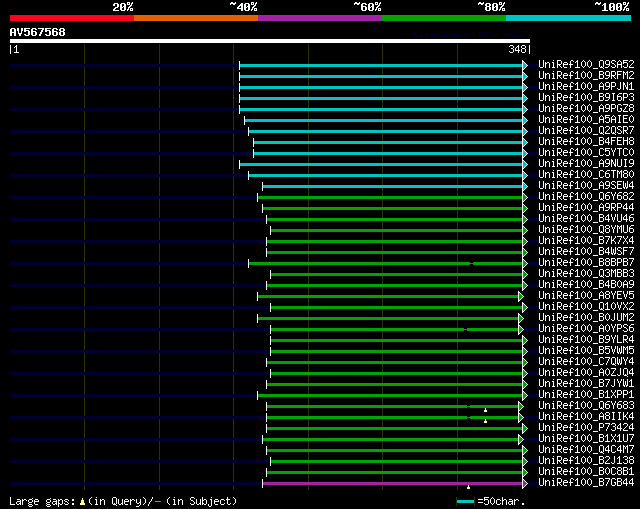This screenshot has height=509, width=640.
Task: Click the yellow query gap marker under Q6Y683 bar
Action: (485, 410)
